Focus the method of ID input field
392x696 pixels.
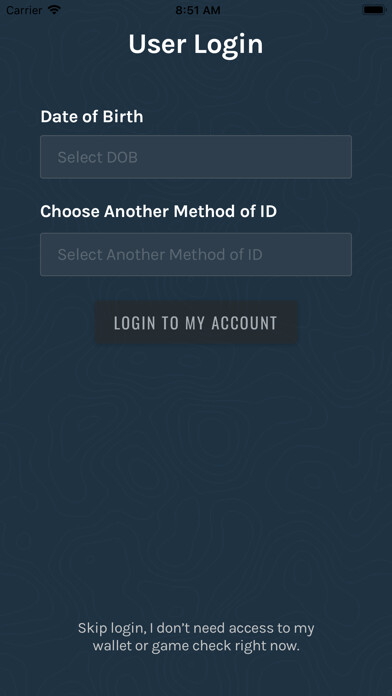[x=196, y=254]
